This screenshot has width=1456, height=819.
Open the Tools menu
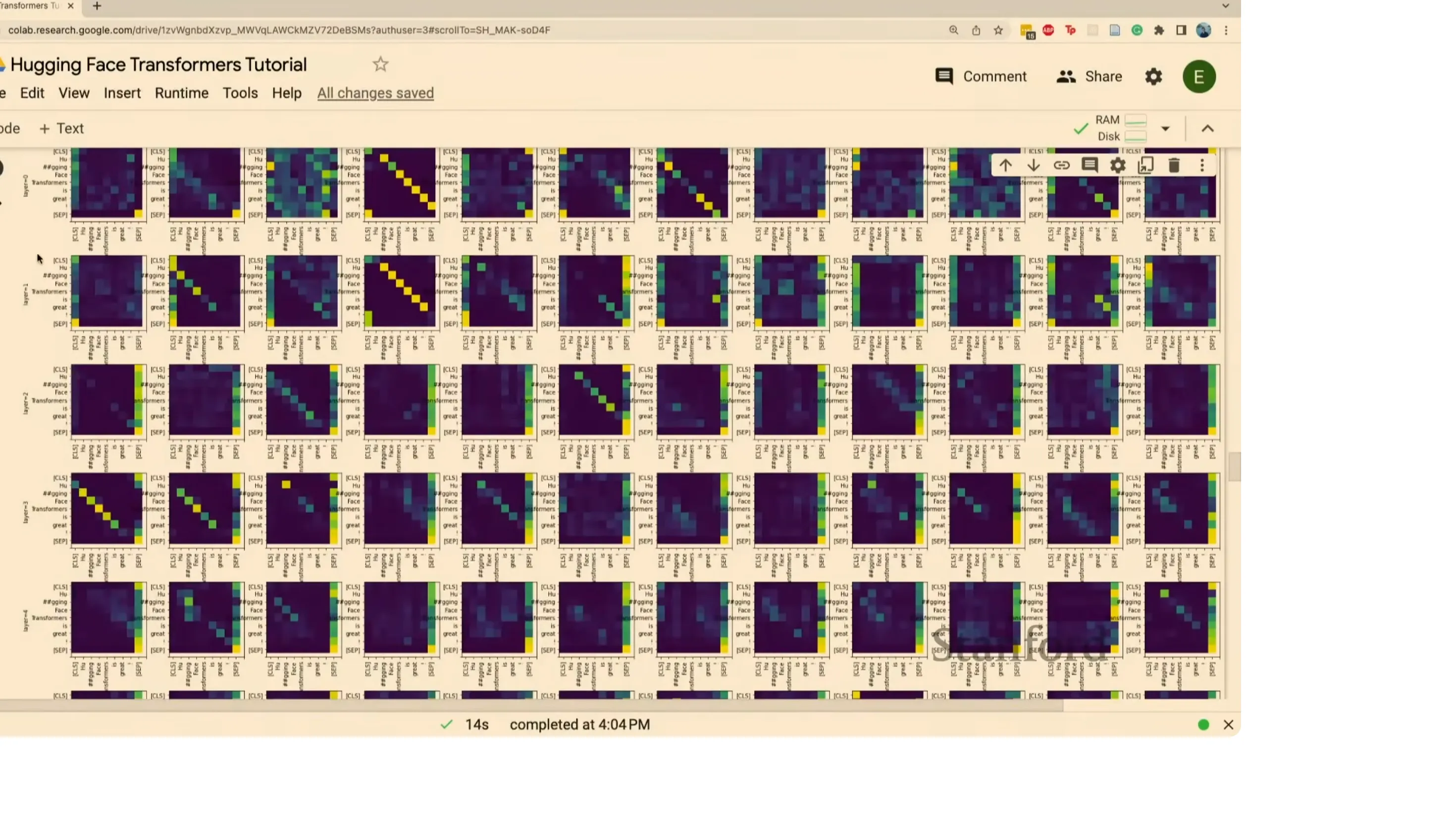240,93
